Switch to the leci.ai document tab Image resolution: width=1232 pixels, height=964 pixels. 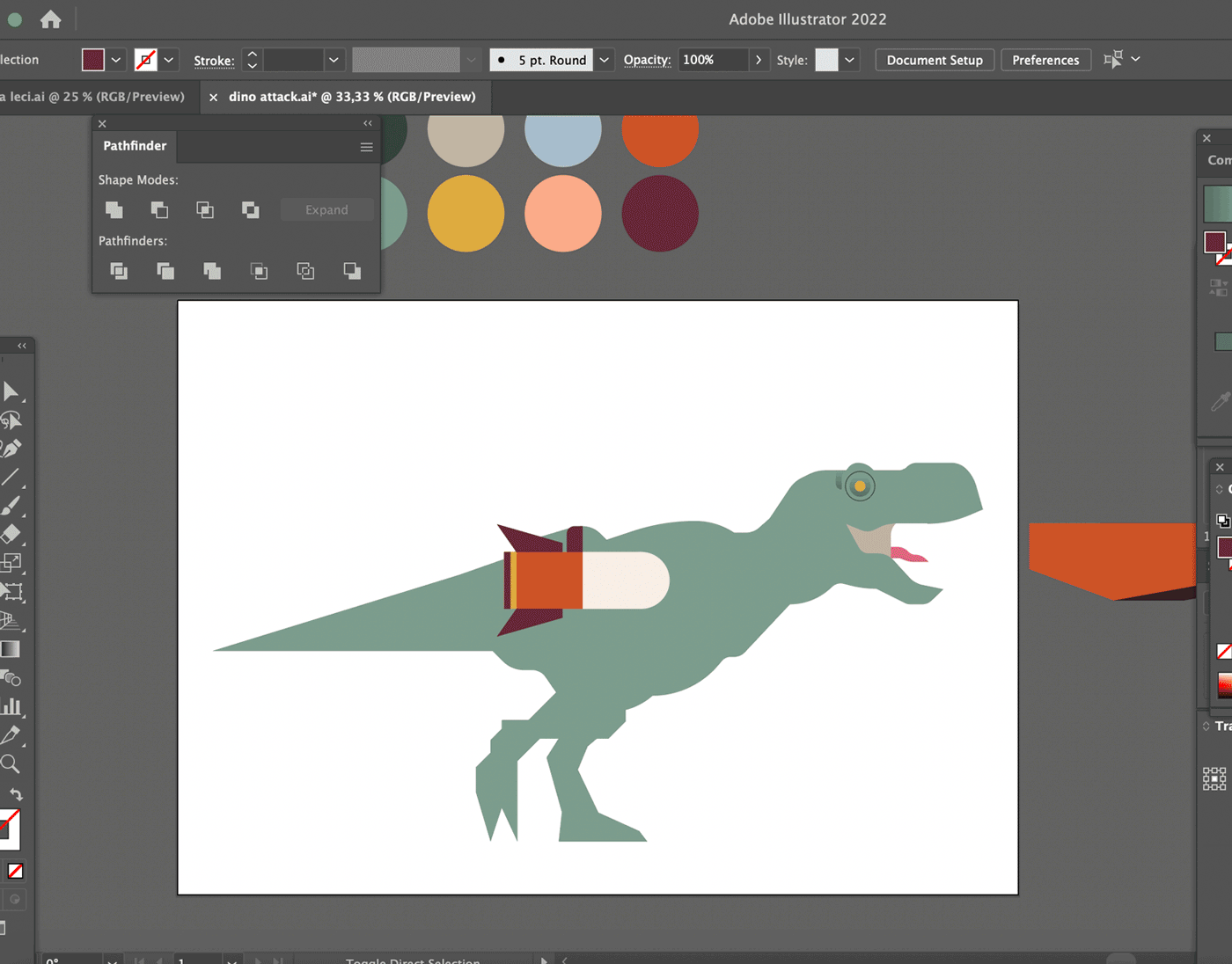click(x=92, y=97)
